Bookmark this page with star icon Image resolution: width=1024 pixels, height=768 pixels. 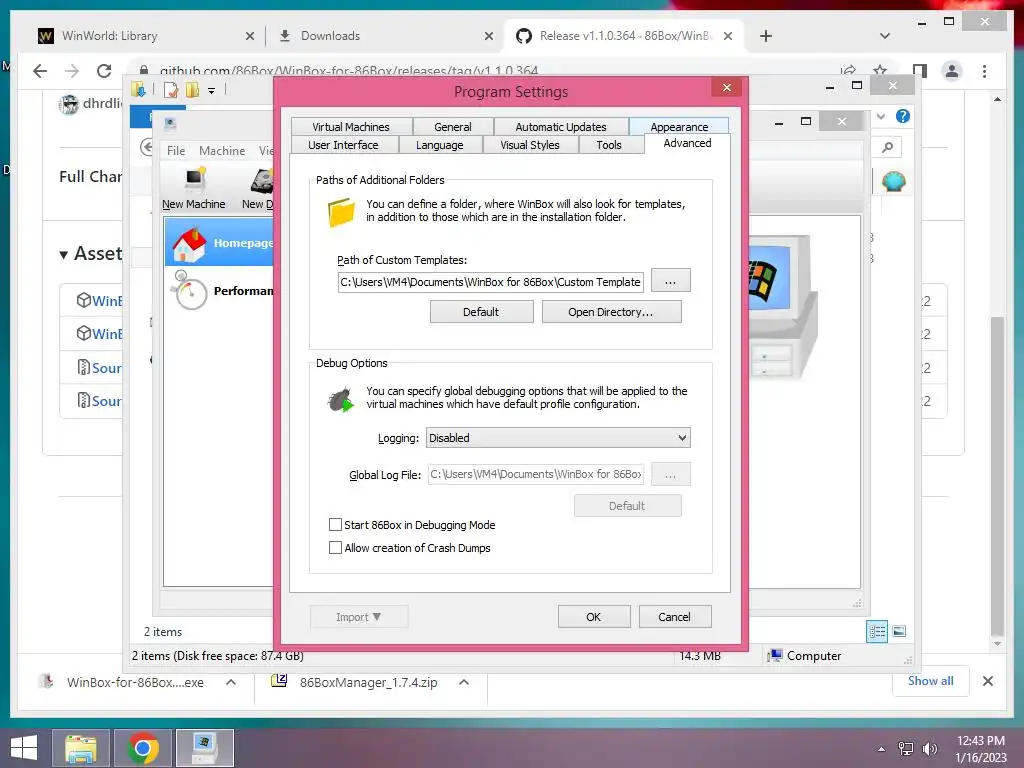coord(880,71)
